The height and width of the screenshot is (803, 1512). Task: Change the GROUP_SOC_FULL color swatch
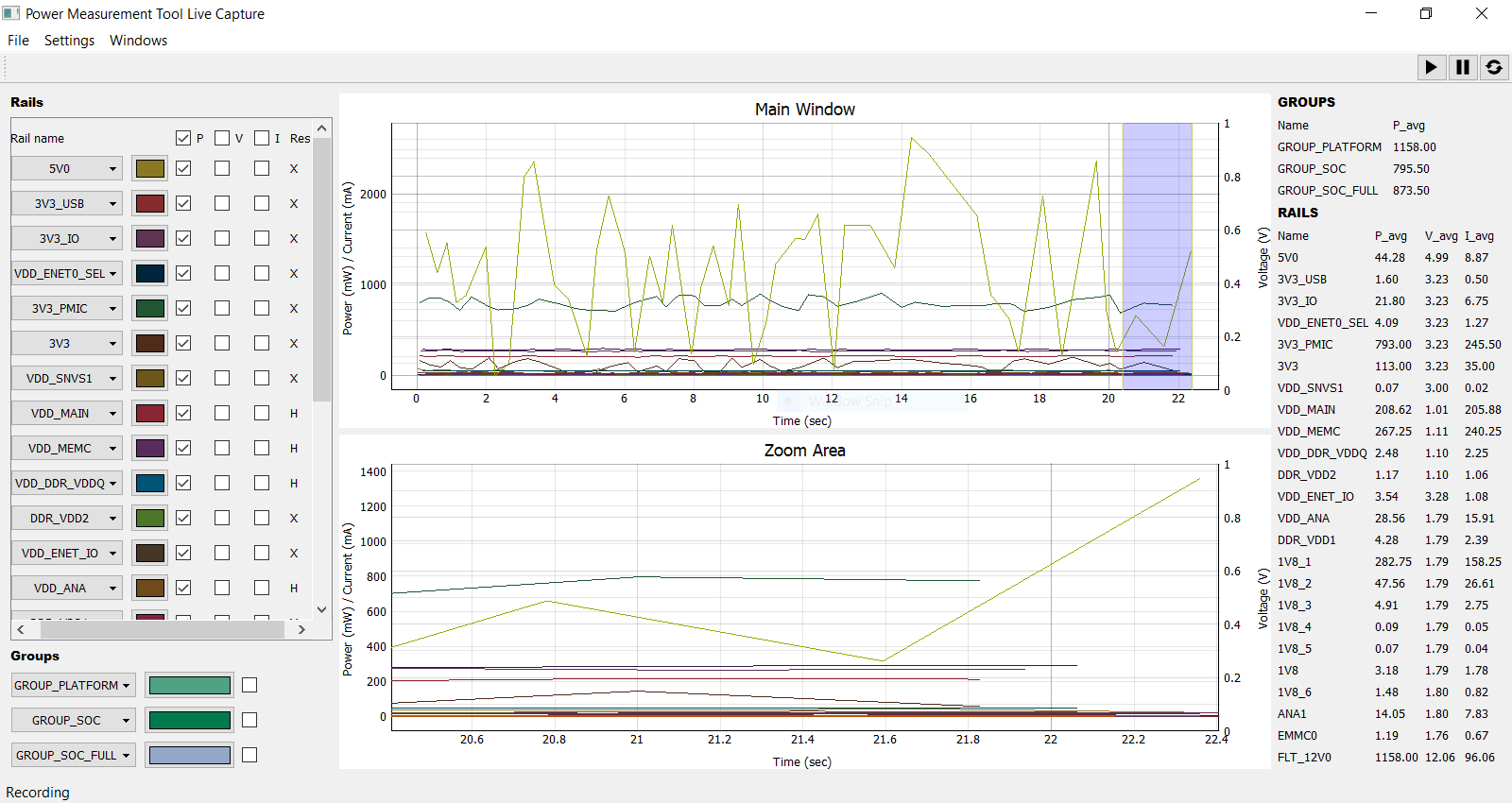[x=190, y=755]
